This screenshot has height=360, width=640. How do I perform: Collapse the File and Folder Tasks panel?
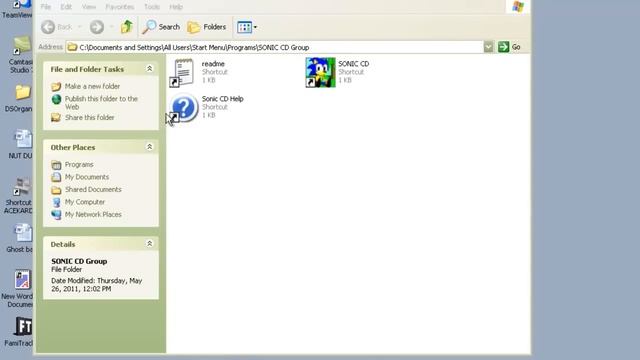[149, 69]
